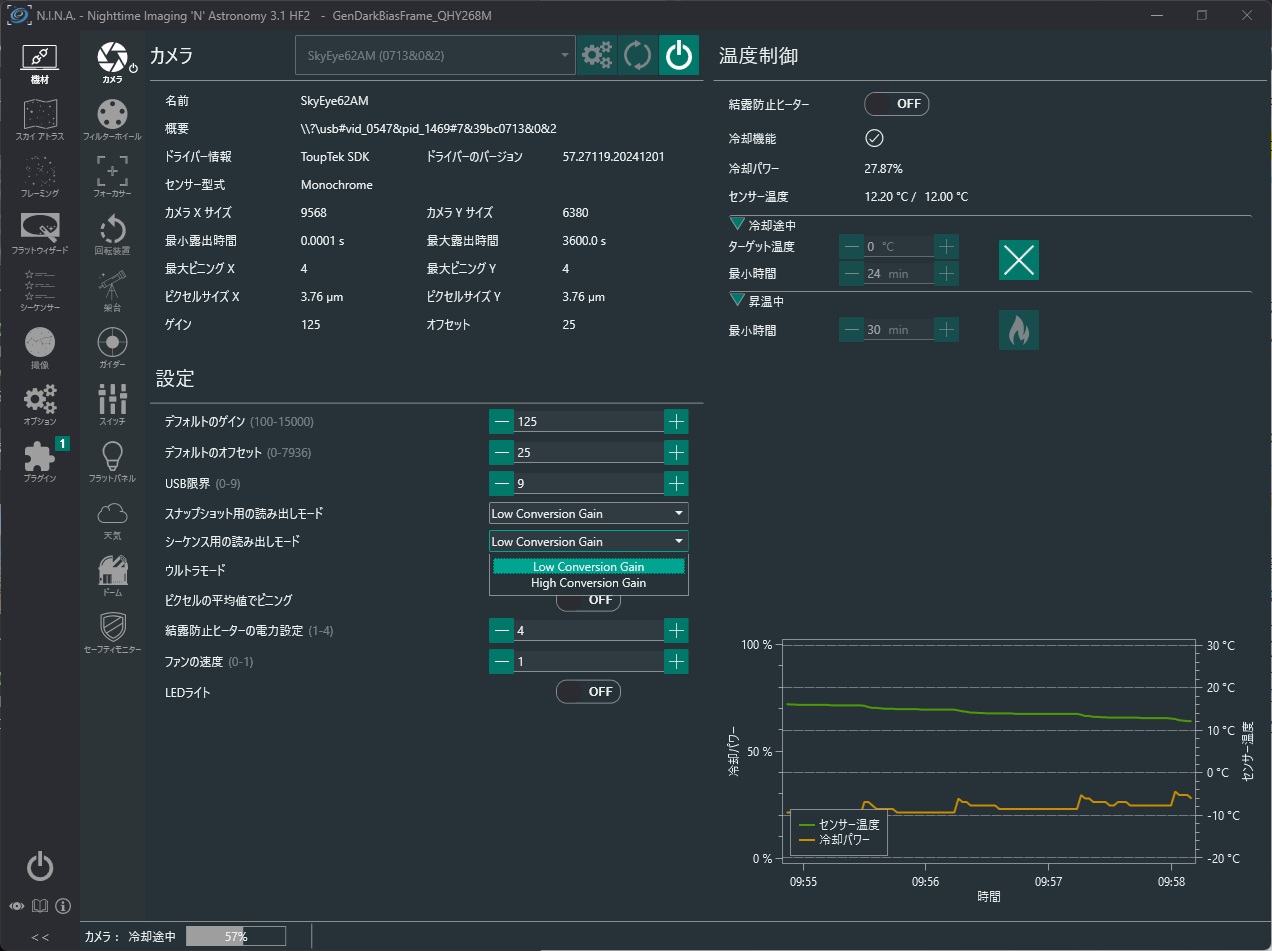This screenshot has height=951, width=1272.
Task: Increase デフォルトのゲイン default gain value
Action: coord(677,422)
